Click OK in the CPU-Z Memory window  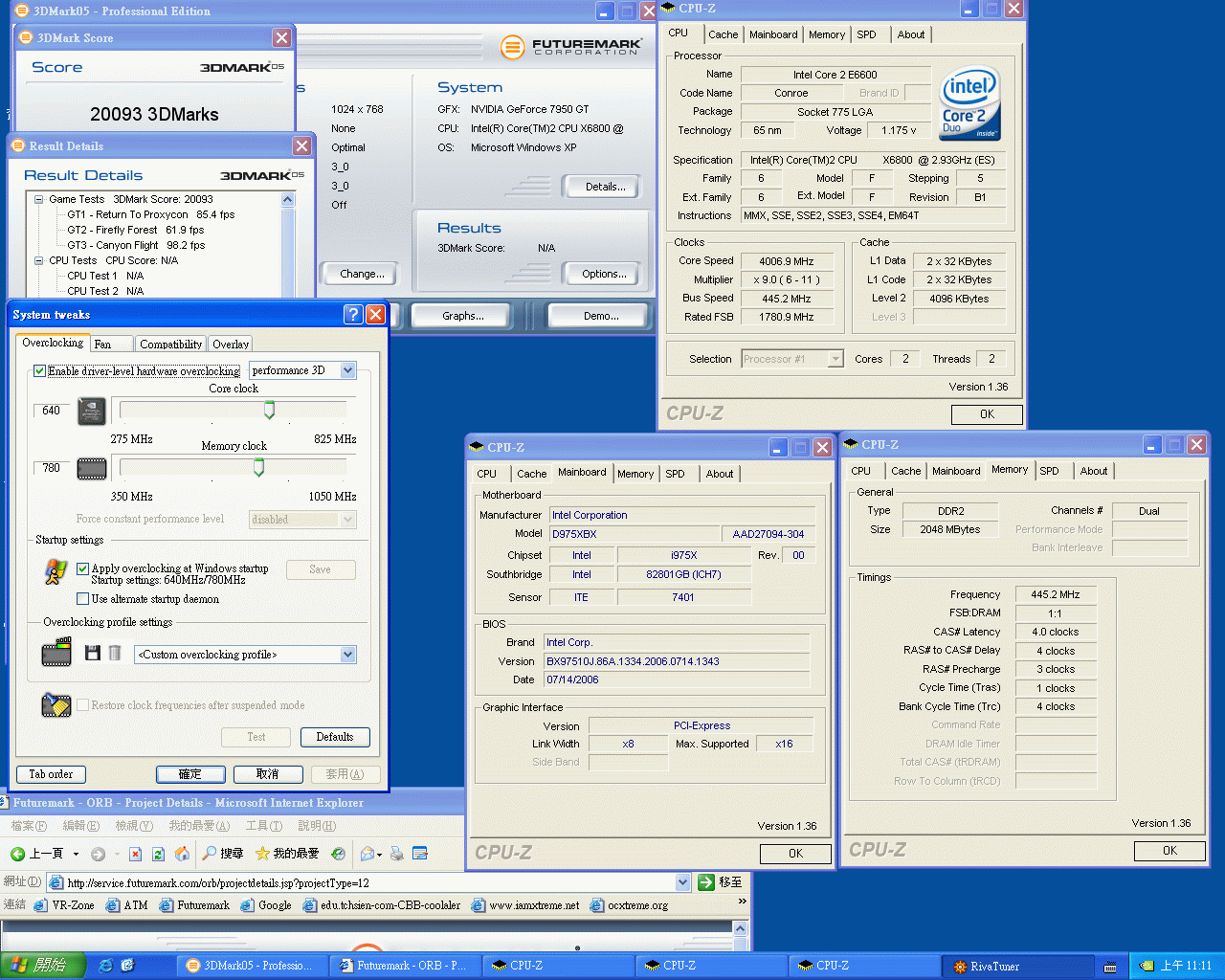click(1169, 851)
